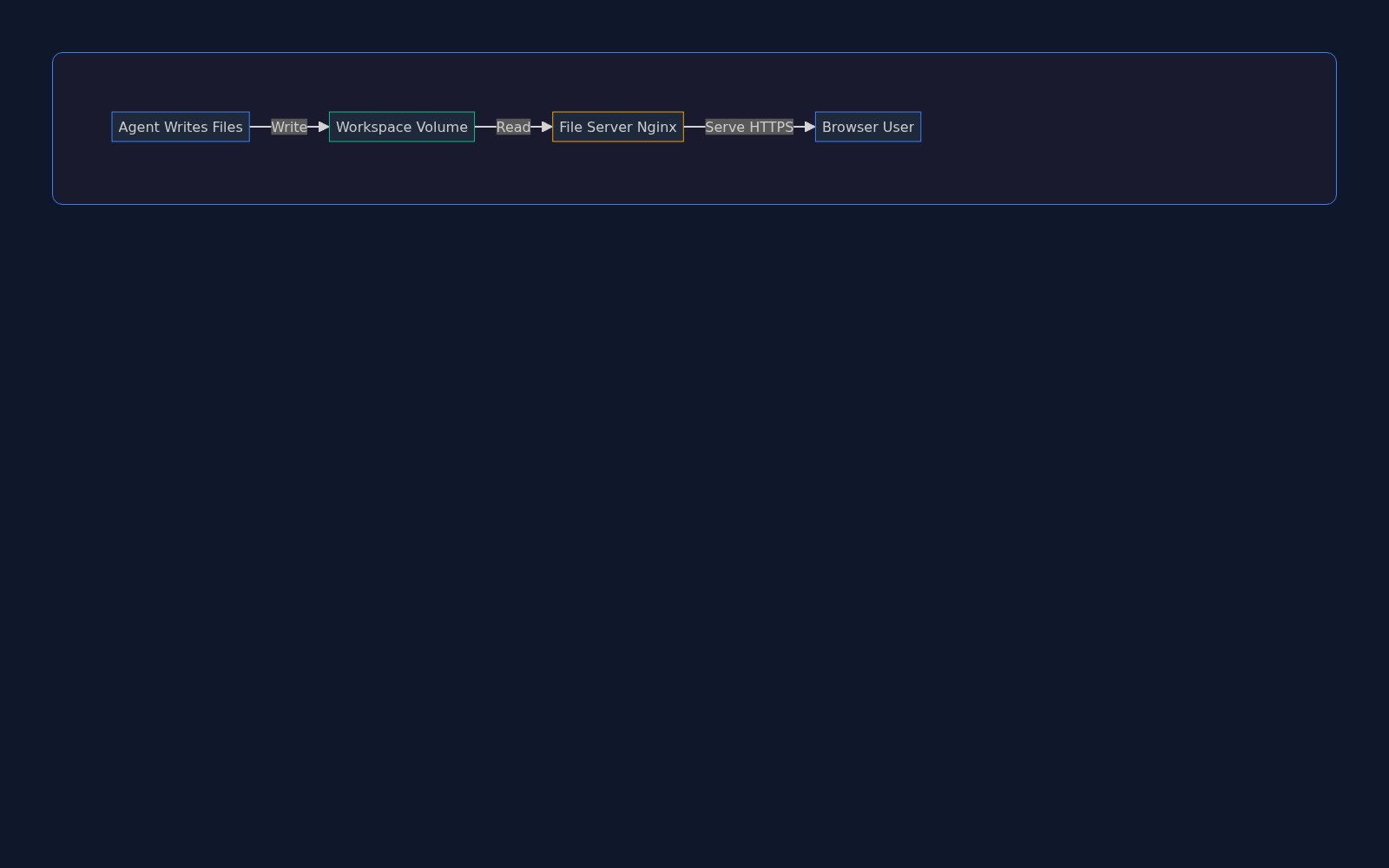The height and width of the screenshot is (868, 1389).
Task: Click connector line leaving Agent Writes Files
Action: point(260,127)
